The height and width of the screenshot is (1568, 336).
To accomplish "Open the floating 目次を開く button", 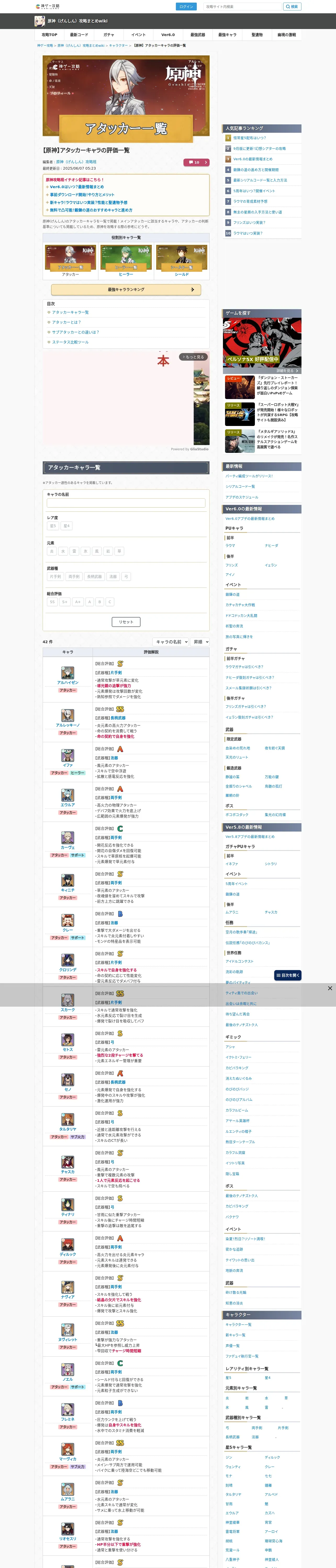I will (288, 975).
